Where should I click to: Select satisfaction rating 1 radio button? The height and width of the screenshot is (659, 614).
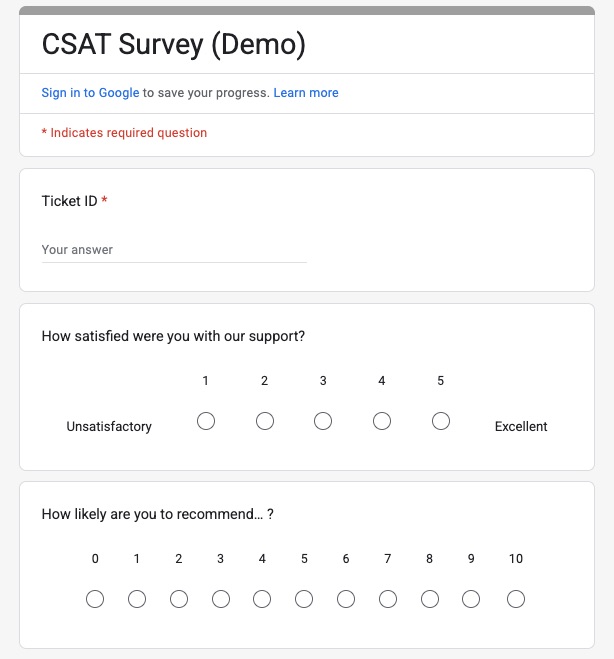pyautogui.click(x=206, y=421)
